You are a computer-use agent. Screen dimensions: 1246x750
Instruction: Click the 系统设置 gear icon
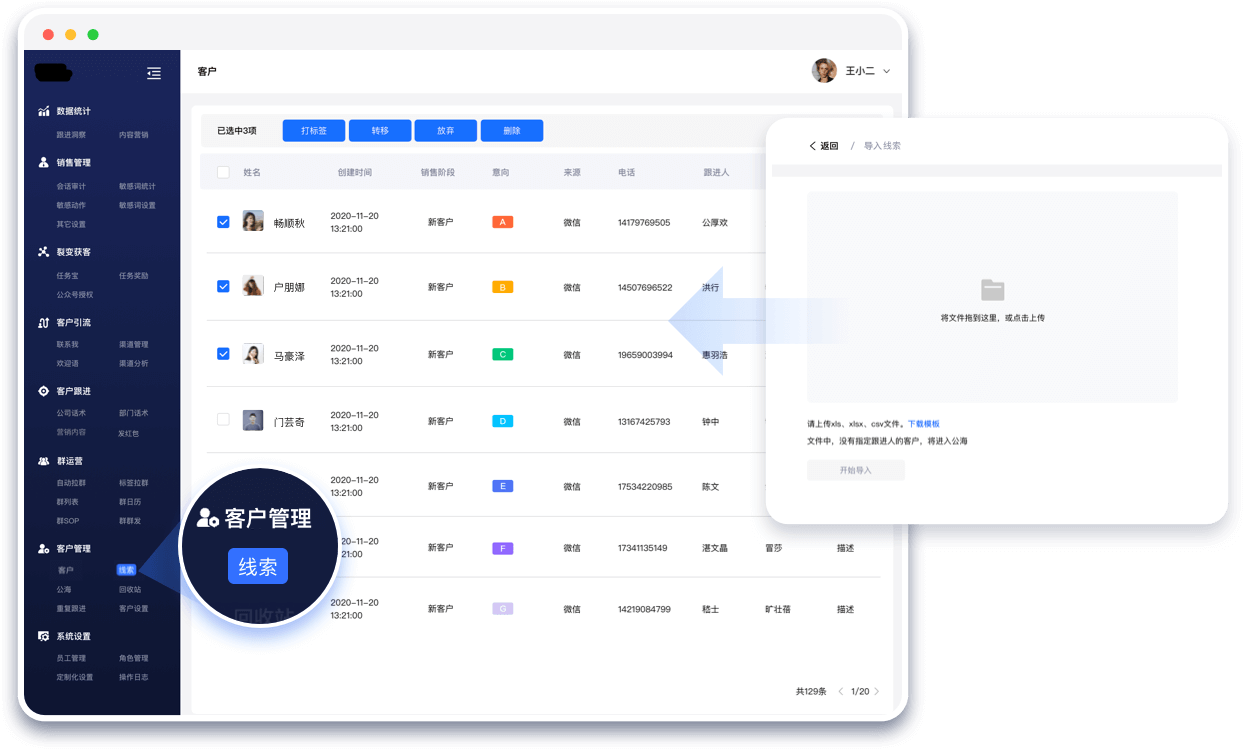43,636
